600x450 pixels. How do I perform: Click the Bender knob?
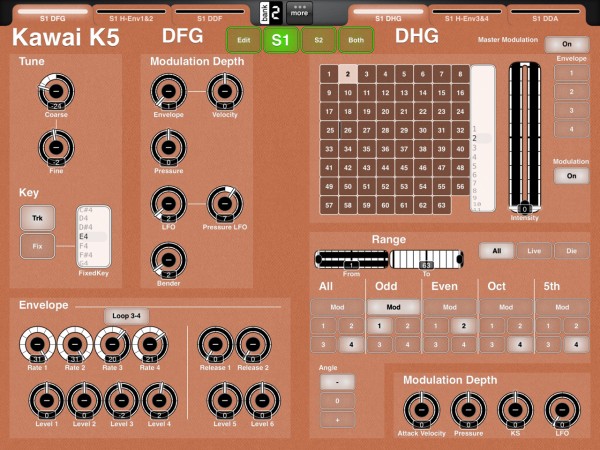point(168,260)
